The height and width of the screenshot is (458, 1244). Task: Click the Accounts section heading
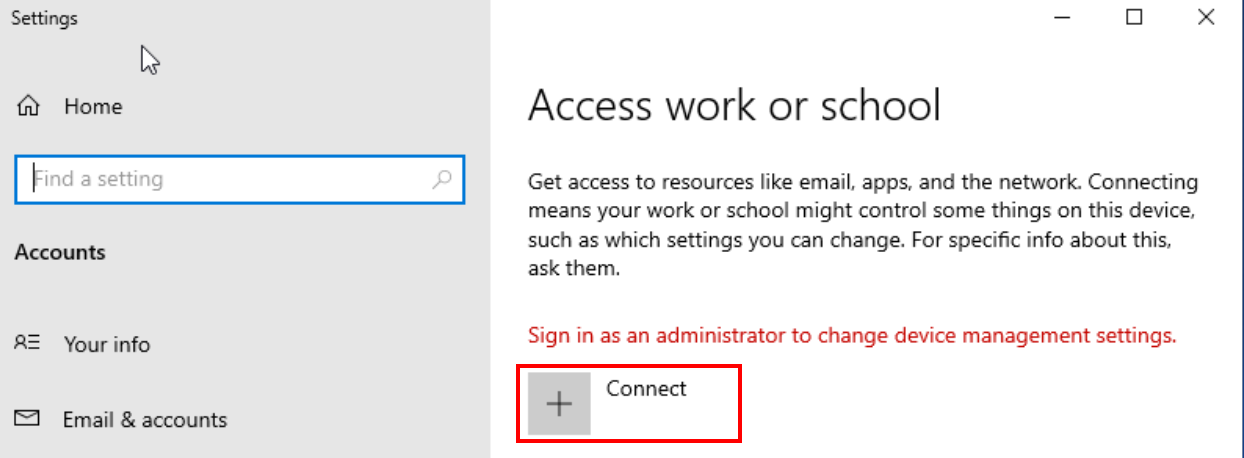[60, 252]
